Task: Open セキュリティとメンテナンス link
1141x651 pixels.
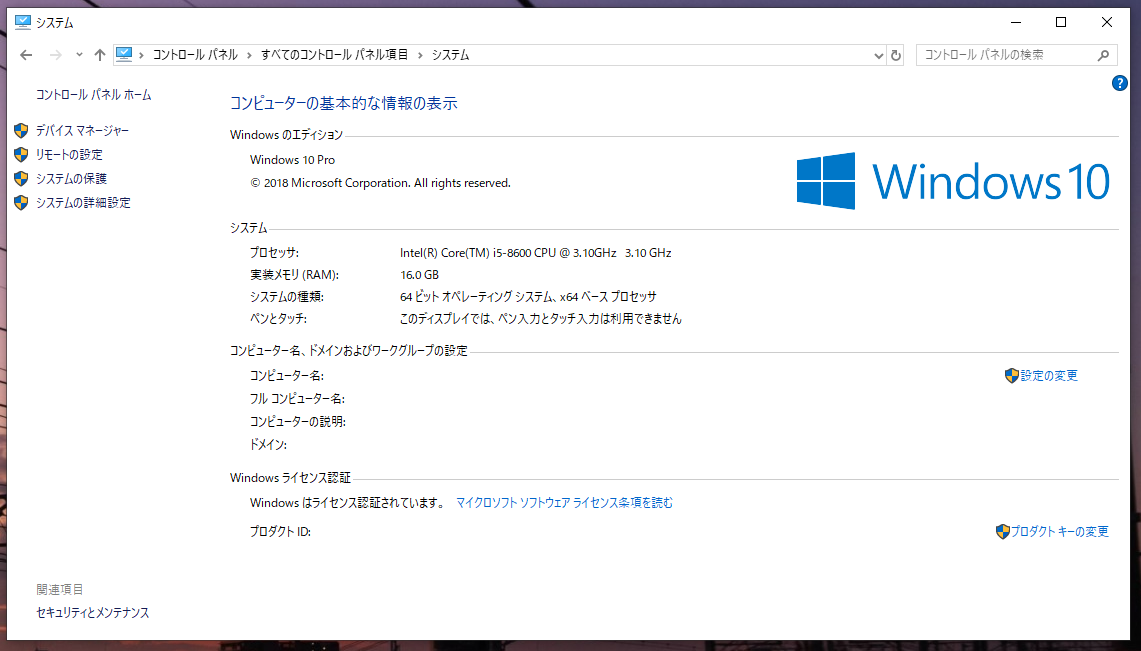Action: pos(93,613)
